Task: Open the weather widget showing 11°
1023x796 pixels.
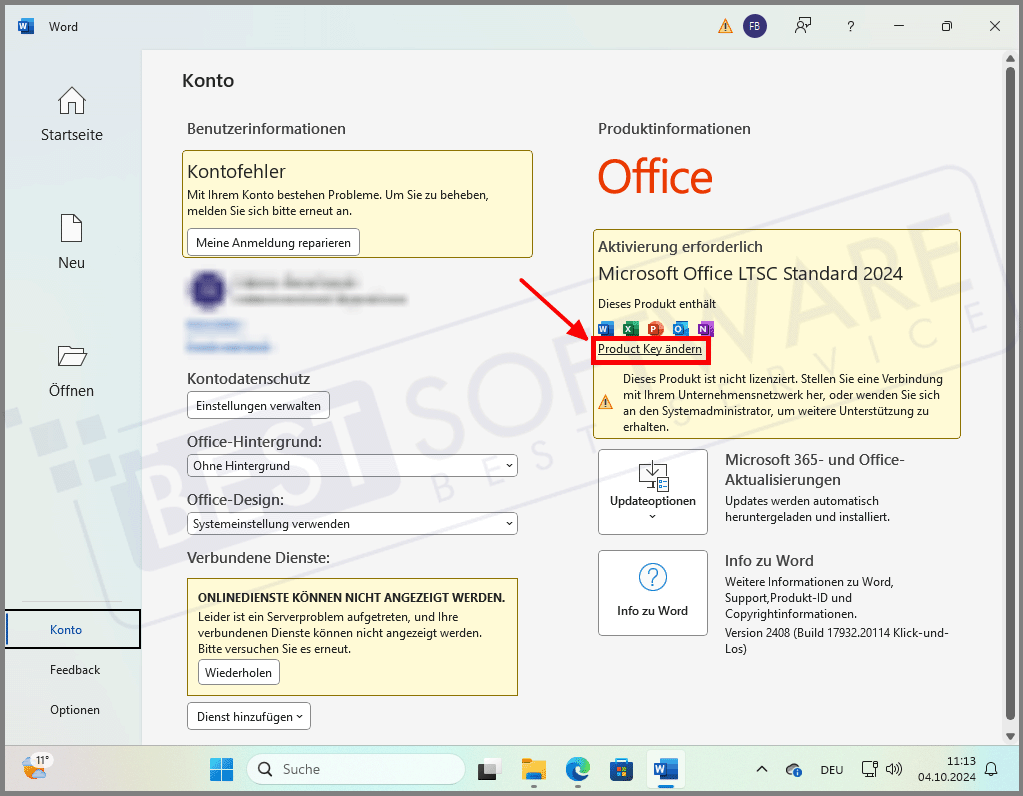Action: point(36,767)
